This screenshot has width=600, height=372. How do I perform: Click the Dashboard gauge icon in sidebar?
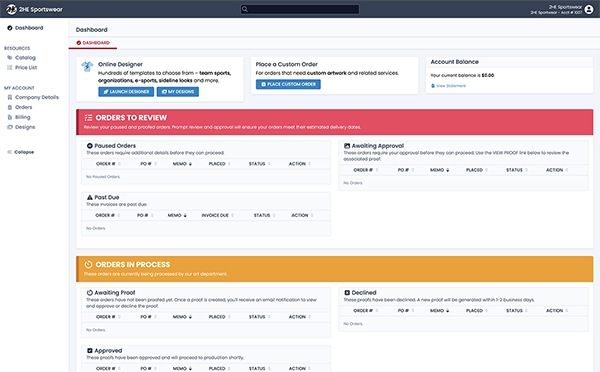(x=10, y=28)
